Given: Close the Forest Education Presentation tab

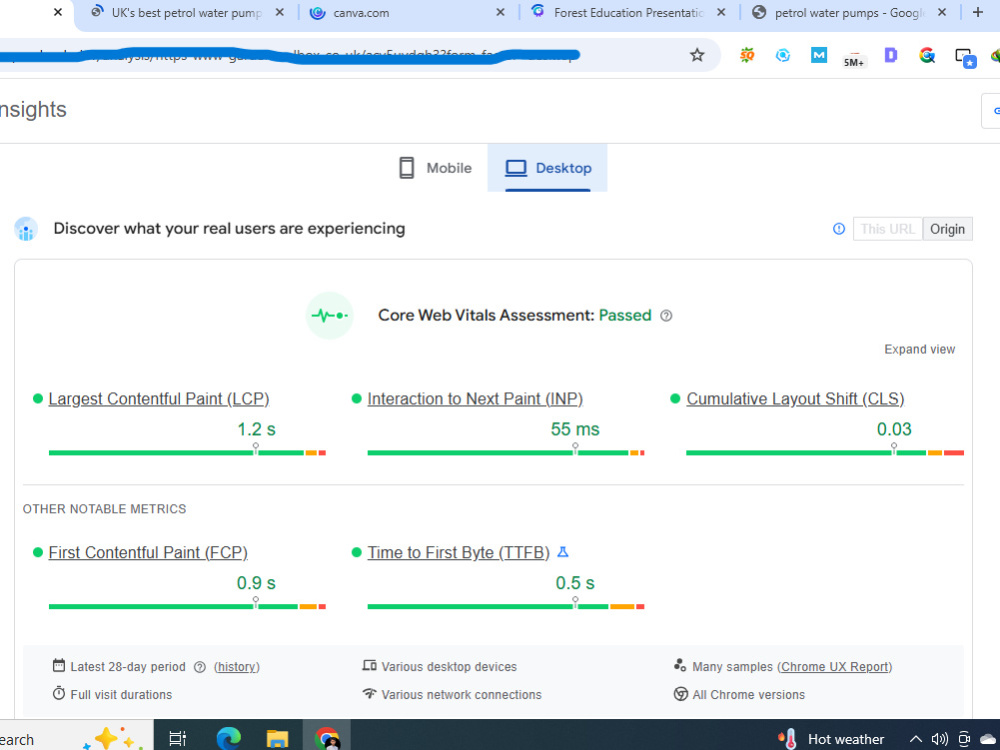Looking at the screenshot, I should click(x=721, y=12).
